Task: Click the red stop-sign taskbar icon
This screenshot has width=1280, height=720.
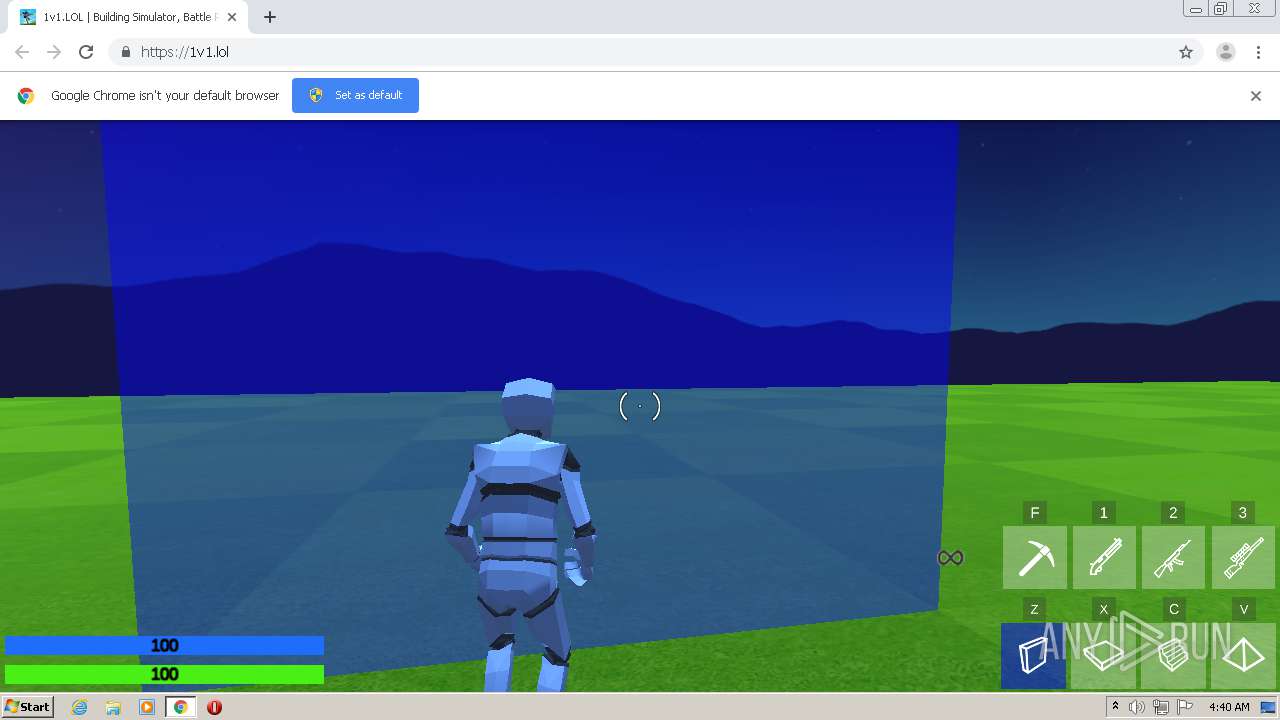Action: click(x=214, y=707)
